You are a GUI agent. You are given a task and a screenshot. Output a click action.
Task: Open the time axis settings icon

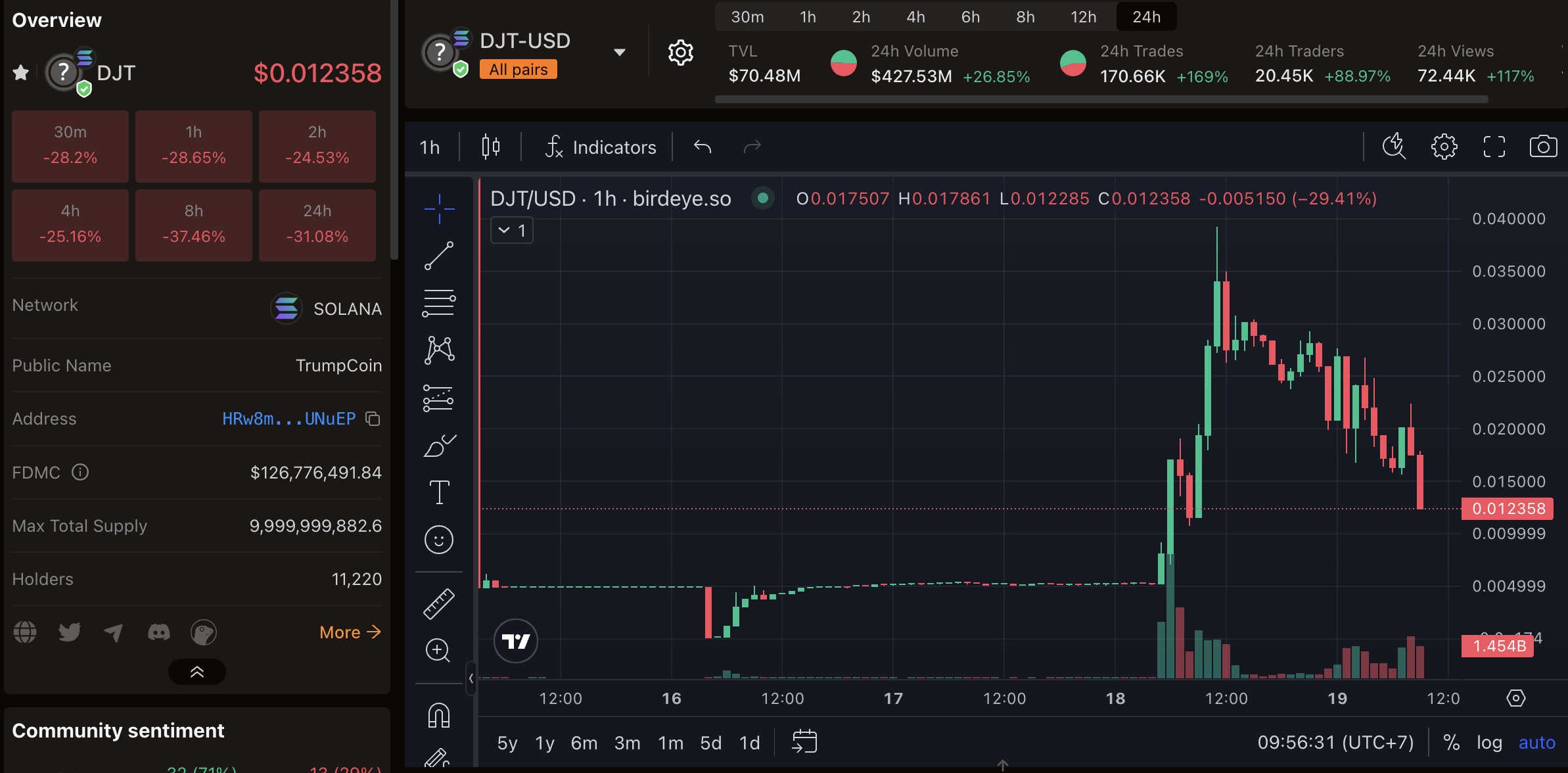[x=1515, y=698]
